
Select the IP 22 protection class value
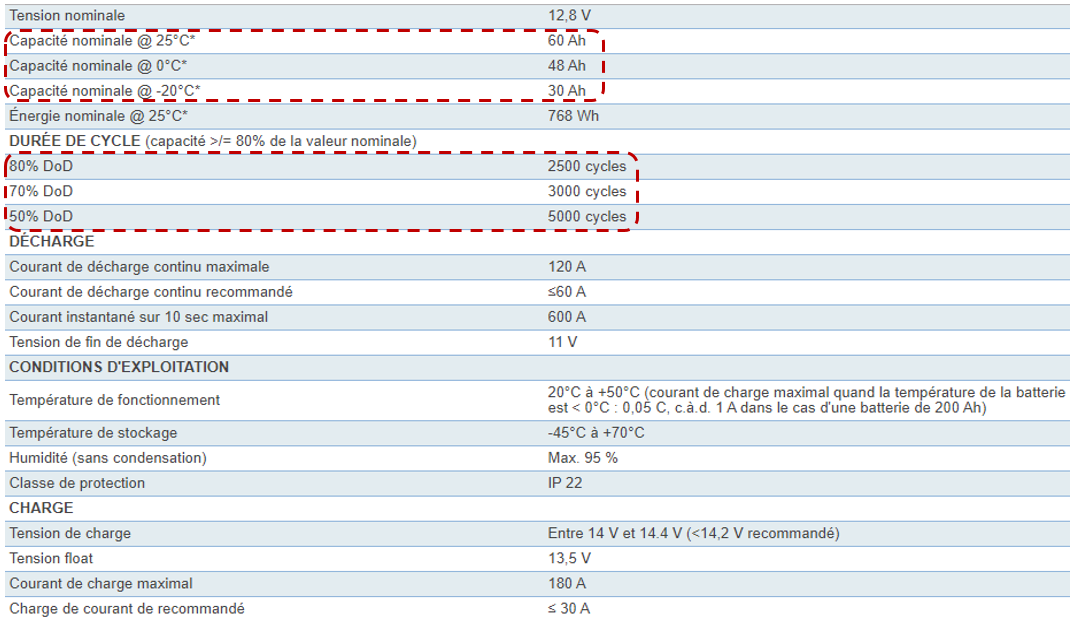pyautogui.click(x=564, y=483)
